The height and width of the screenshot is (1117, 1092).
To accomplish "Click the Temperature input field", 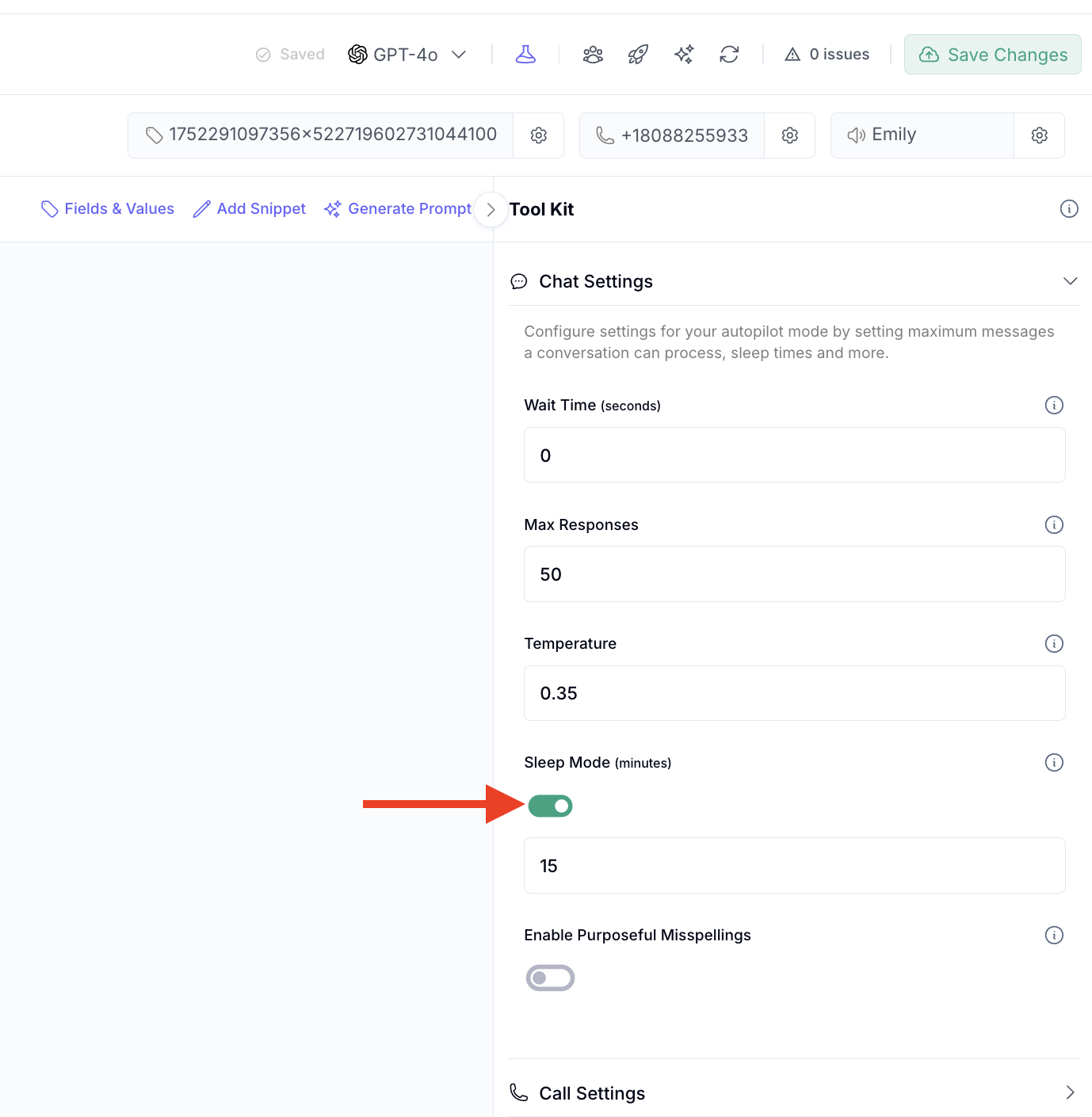I will tap(794, 693).
